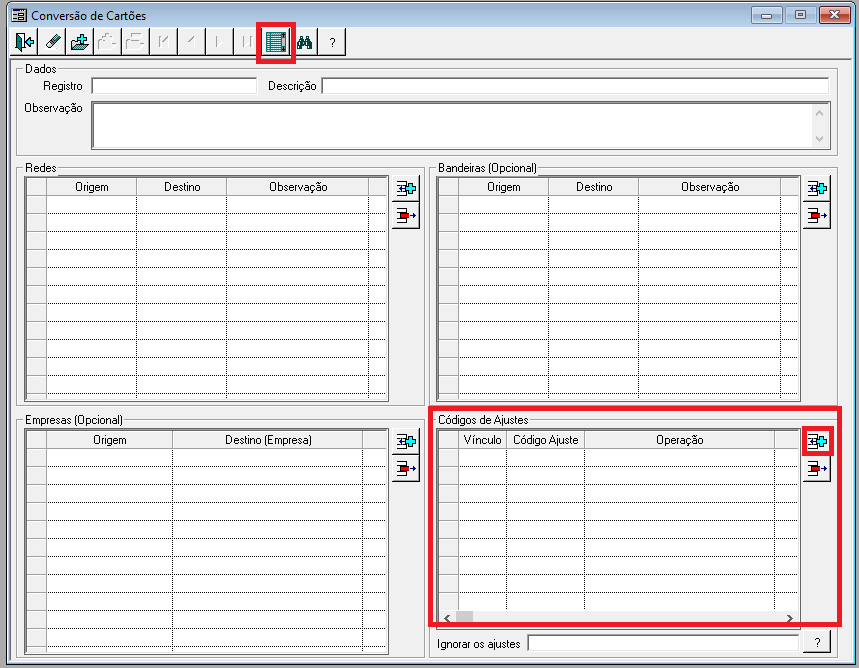Image resolution: width=859 pixels, height=668 pixels.
Task: Maximize the Conversão de Cartões window
Action: pos(800,15)
